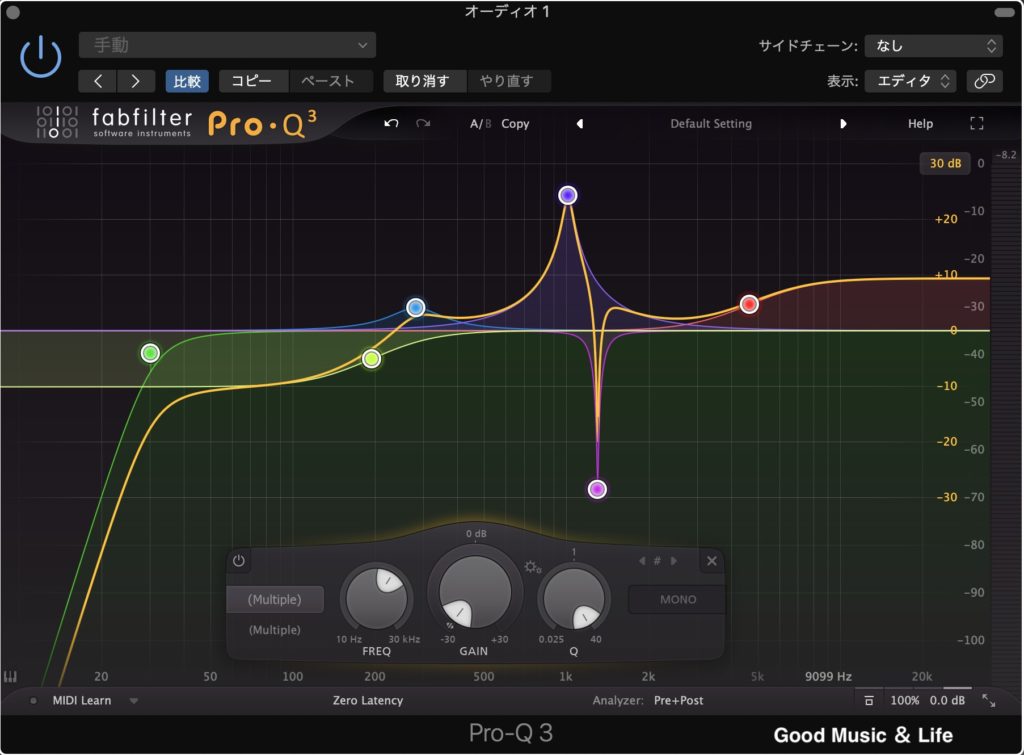This screenshot has height=755, width=1024.
Task: Click the 9099 Hz frequency readout
Action: (x=828, y=677)
